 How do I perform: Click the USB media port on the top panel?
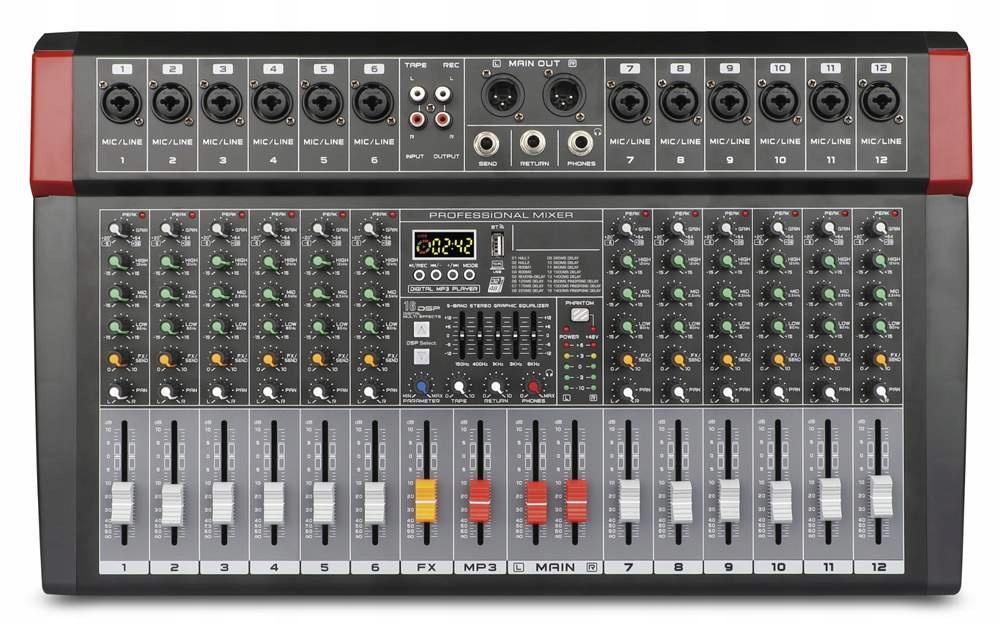pyautogui.click(x=497, y=245)
